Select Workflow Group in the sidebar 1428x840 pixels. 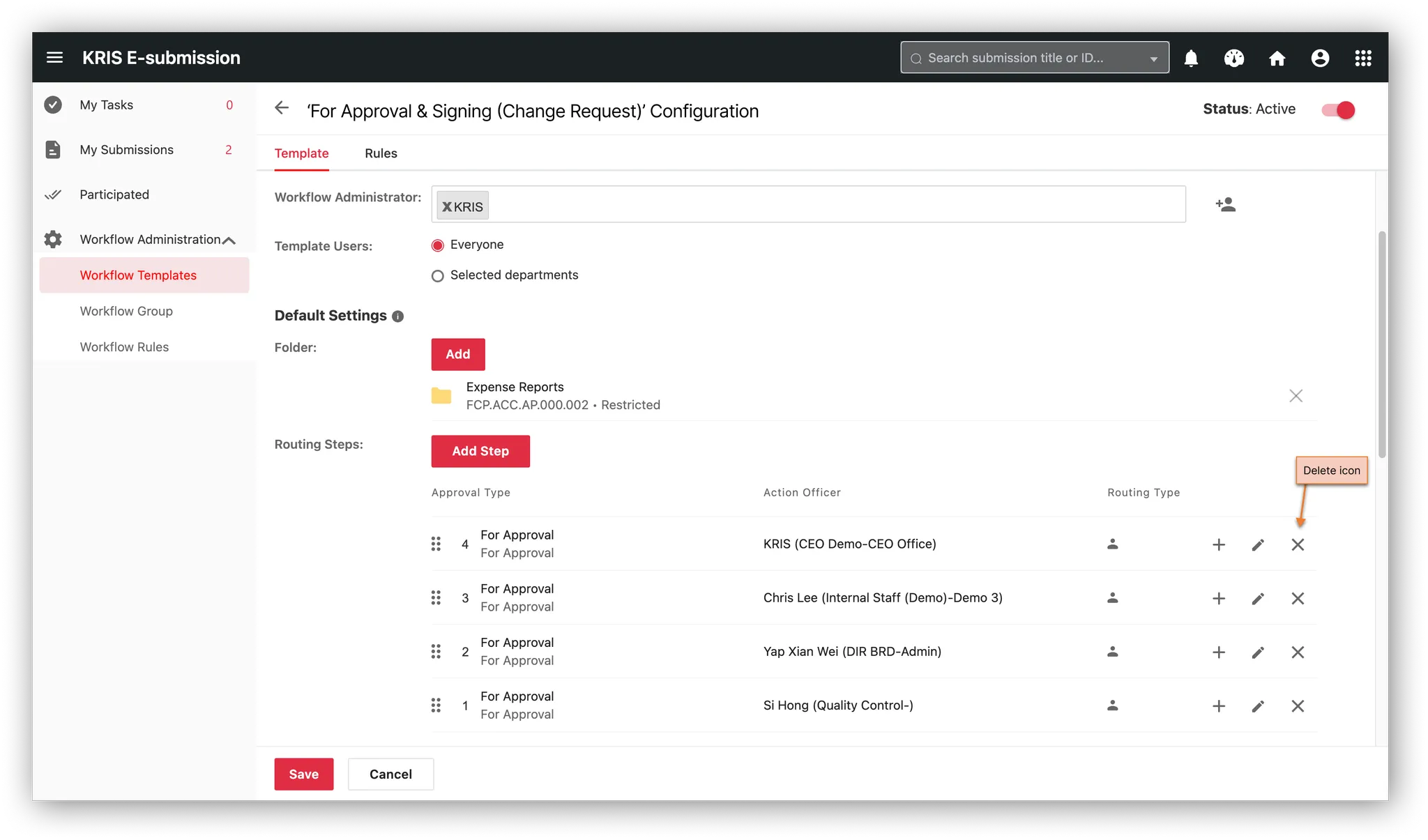pyautogui.click(x=126, y=311)
